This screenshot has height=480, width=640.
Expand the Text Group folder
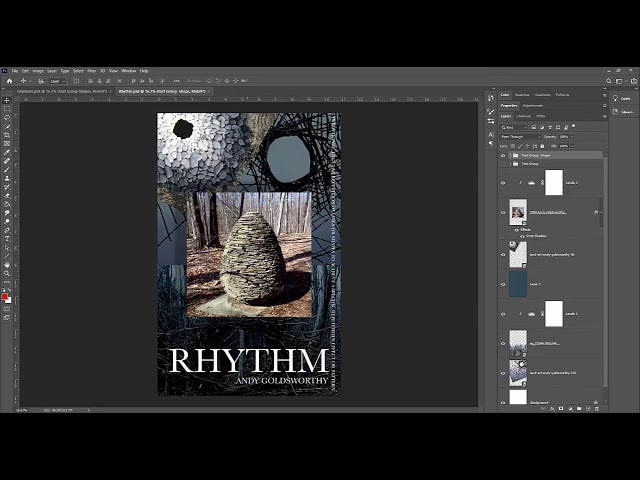click(x=510, y=164)
